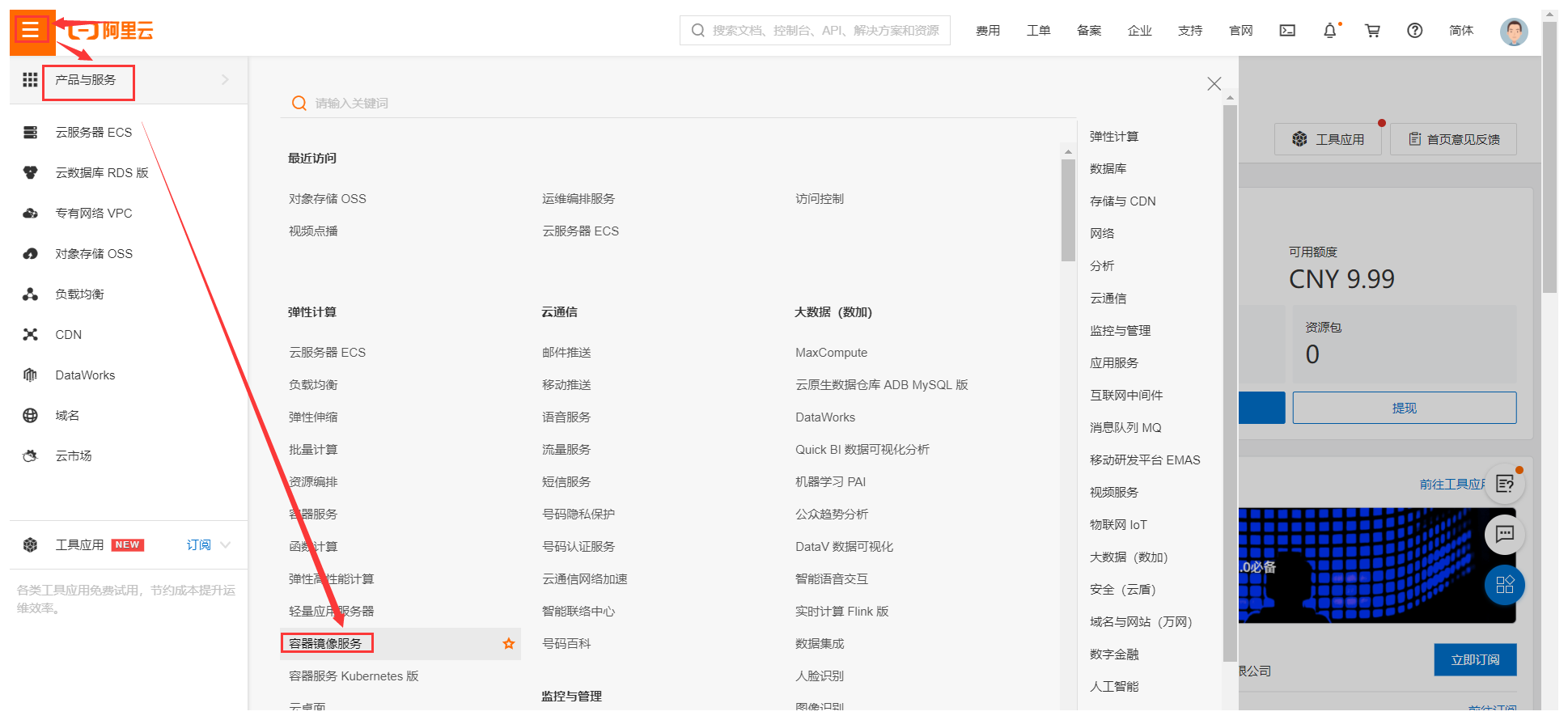Close the products panel with X

[x=1214, y=83]
